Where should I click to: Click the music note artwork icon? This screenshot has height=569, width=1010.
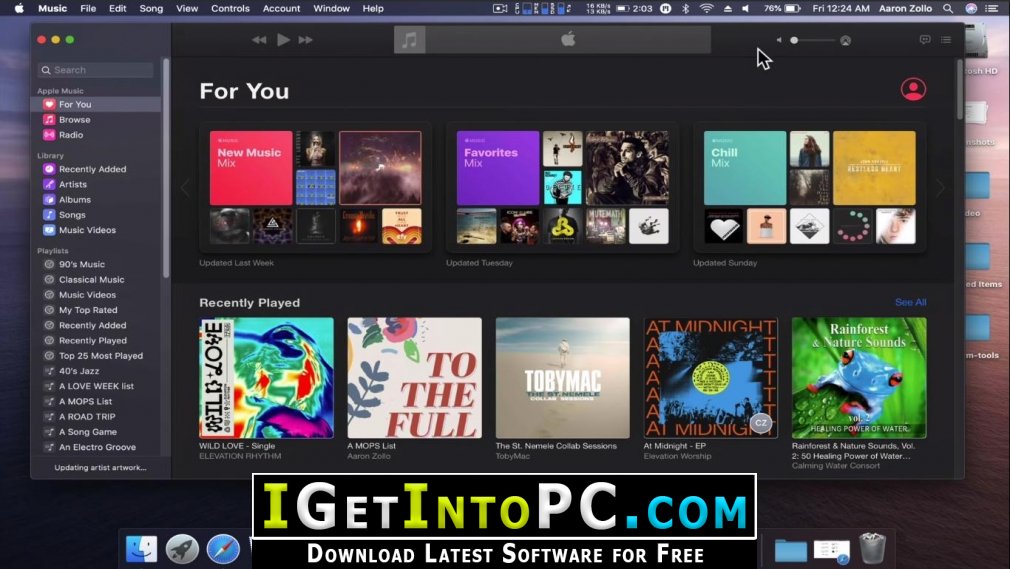coord(410,40)
